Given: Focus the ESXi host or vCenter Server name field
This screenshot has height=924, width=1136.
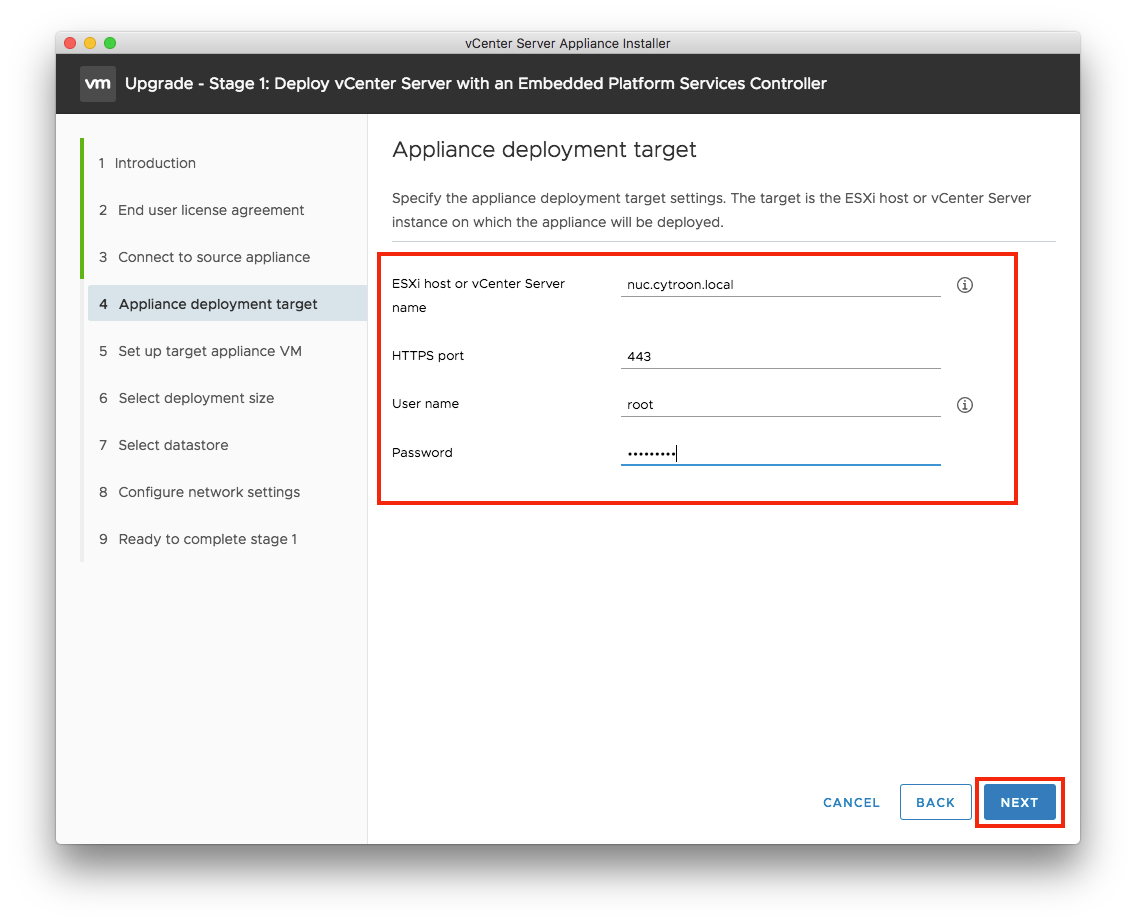Looking at the screenshot, I should 780,285.
